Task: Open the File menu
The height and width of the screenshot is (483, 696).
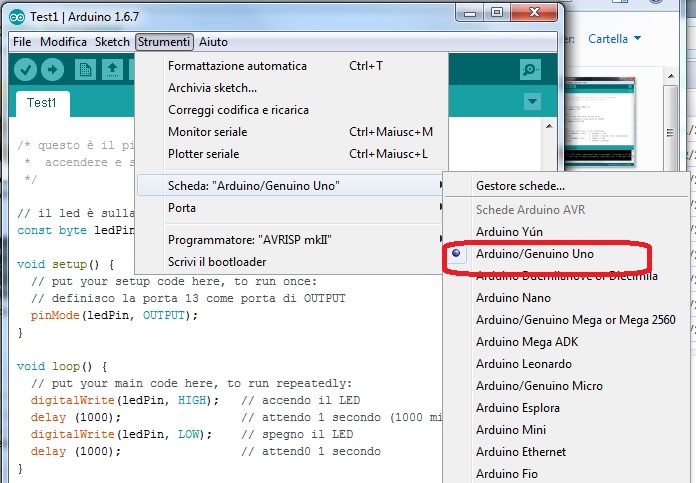Action: click(22, 42)
